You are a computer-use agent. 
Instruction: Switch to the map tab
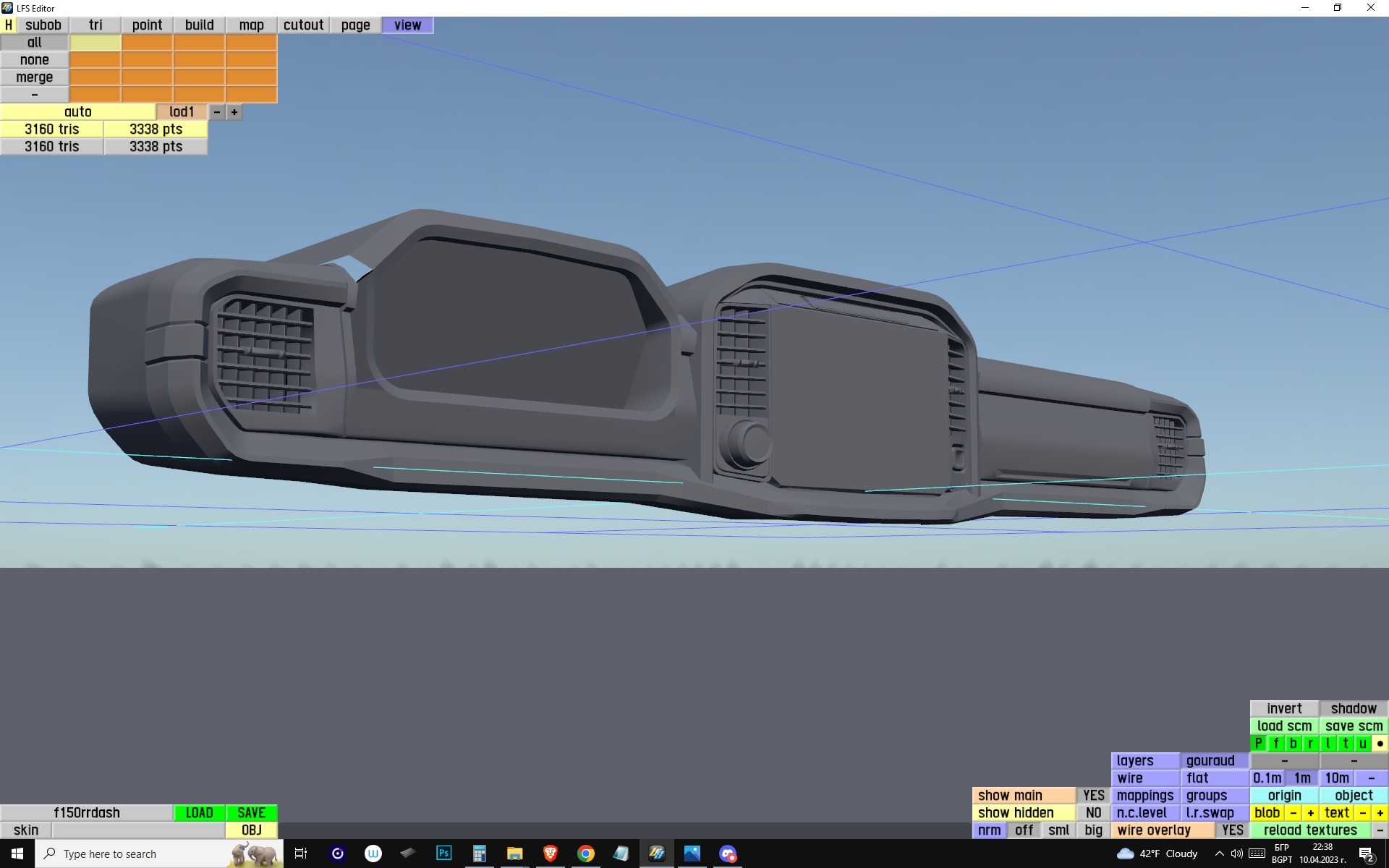click(x=251, y=25)
